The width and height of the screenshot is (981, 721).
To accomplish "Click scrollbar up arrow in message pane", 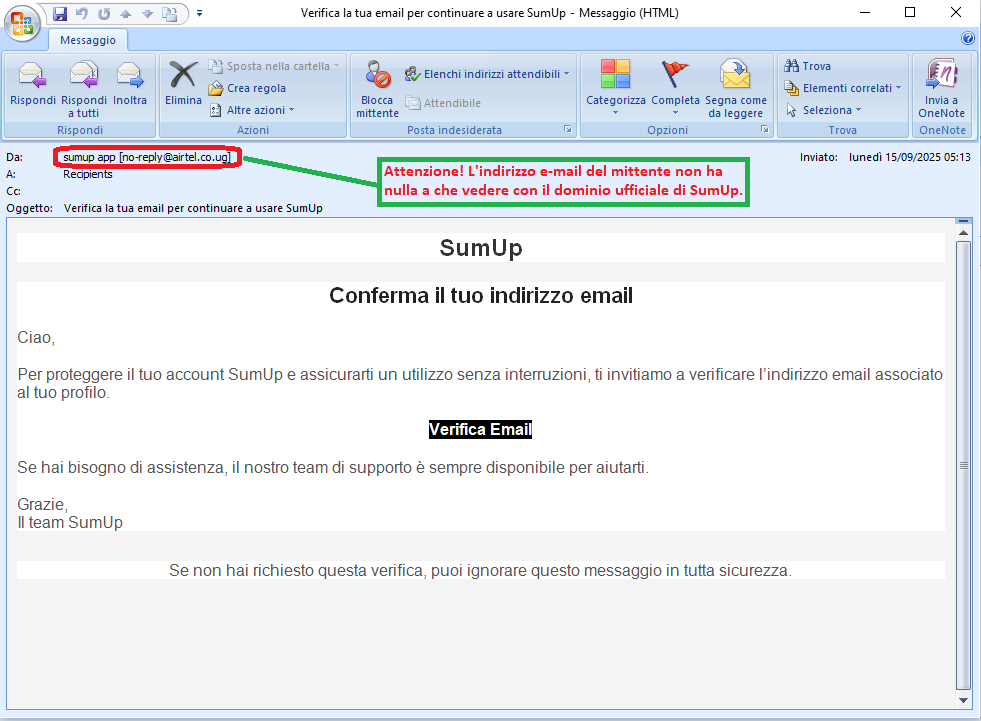I will pos(963,233).
